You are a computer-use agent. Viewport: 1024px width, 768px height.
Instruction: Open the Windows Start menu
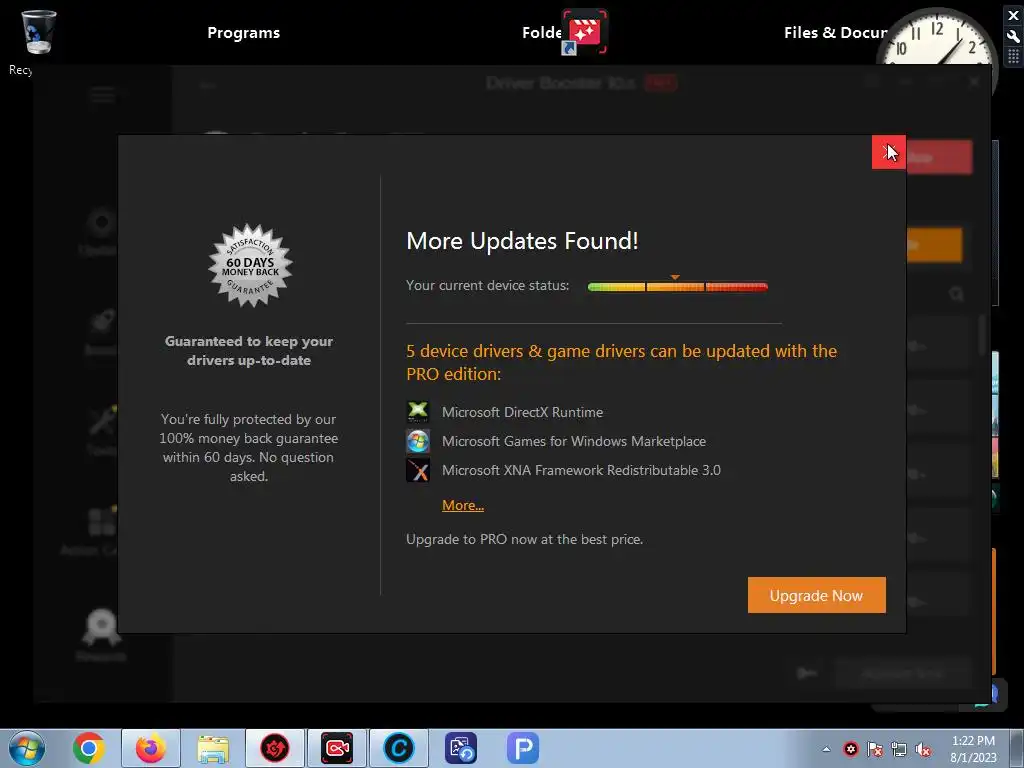pos(26,748)
